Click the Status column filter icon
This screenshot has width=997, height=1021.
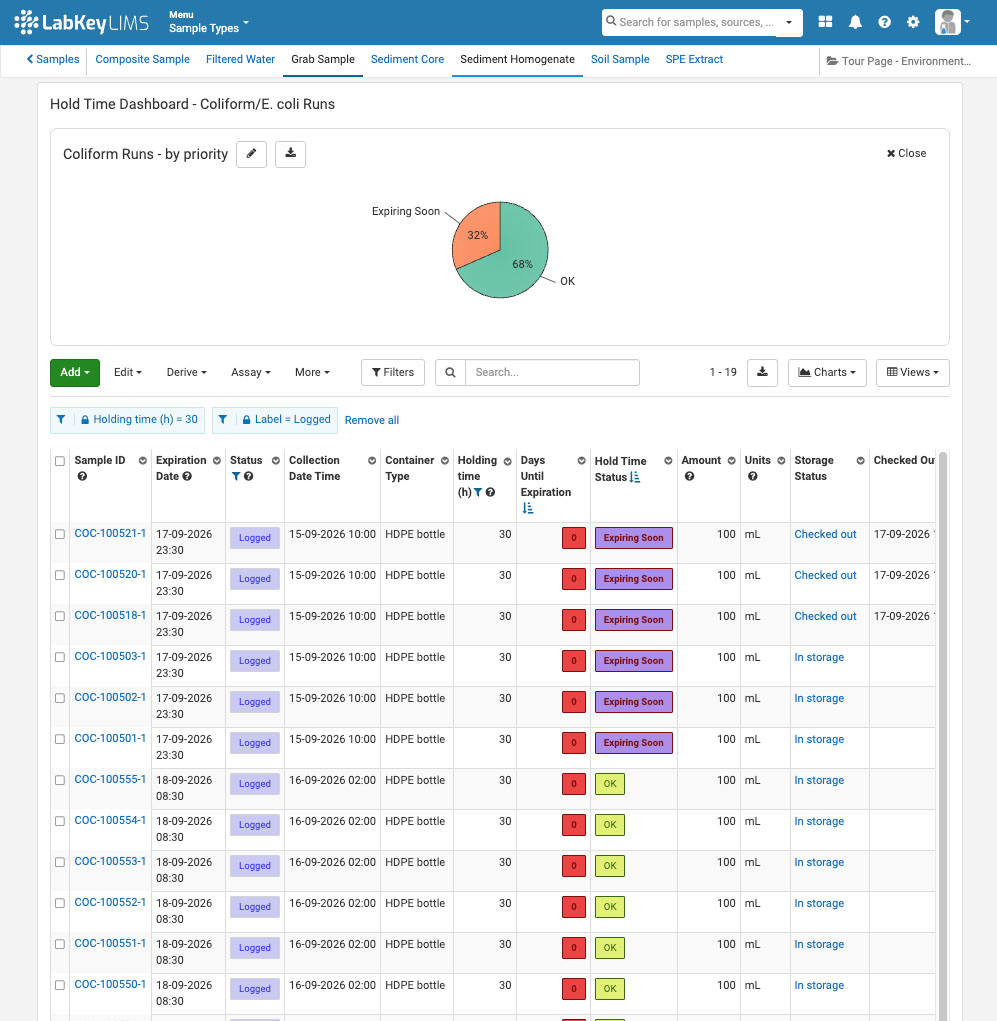click(236, 476)
